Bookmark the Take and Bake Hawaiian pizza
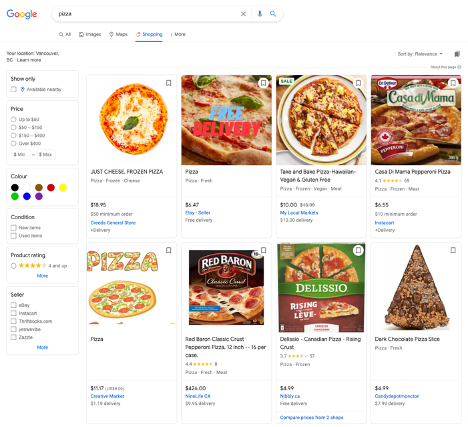Viewport: 468px width, 427px height. click(x=358, y=83)
